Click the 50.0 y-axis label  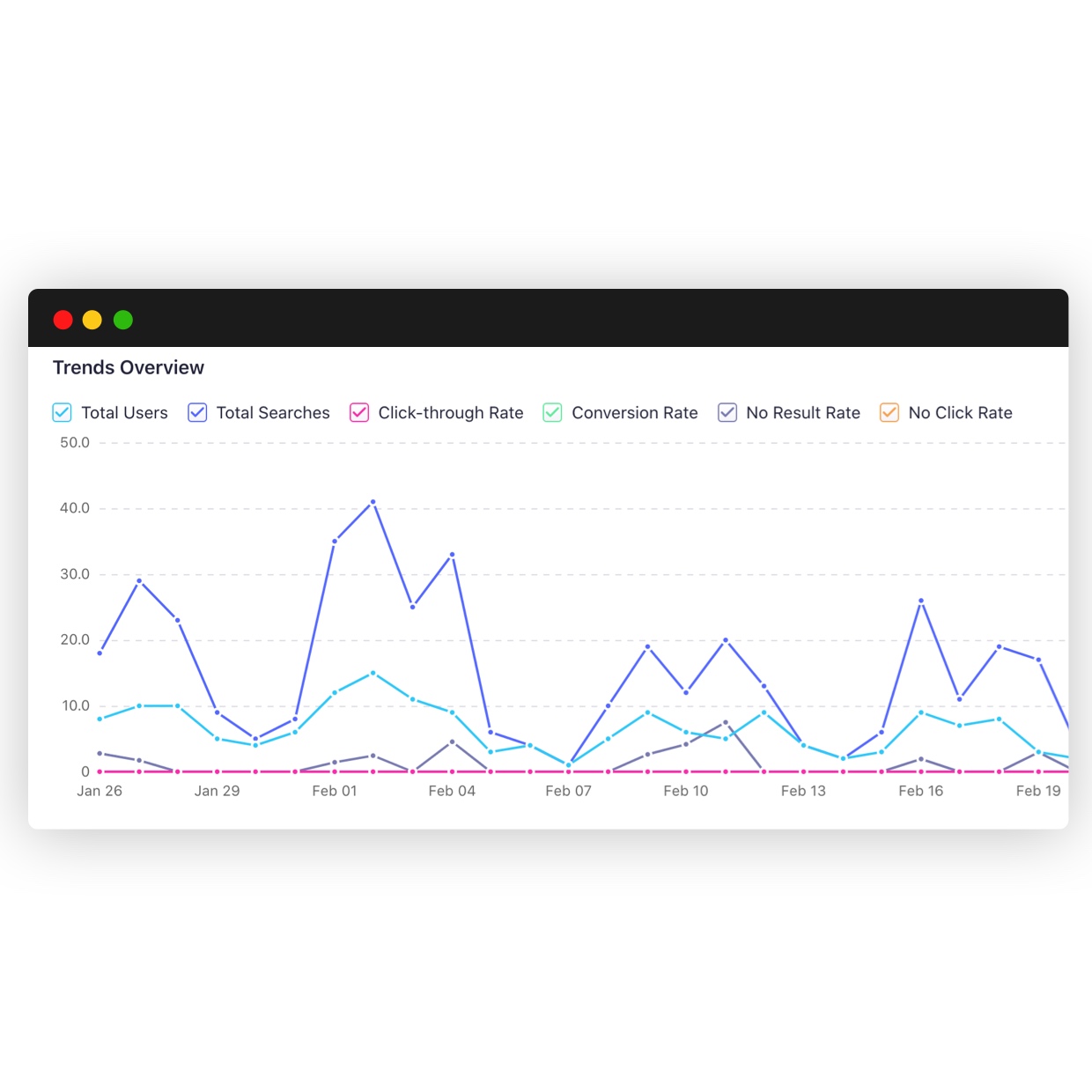[75, 442]
